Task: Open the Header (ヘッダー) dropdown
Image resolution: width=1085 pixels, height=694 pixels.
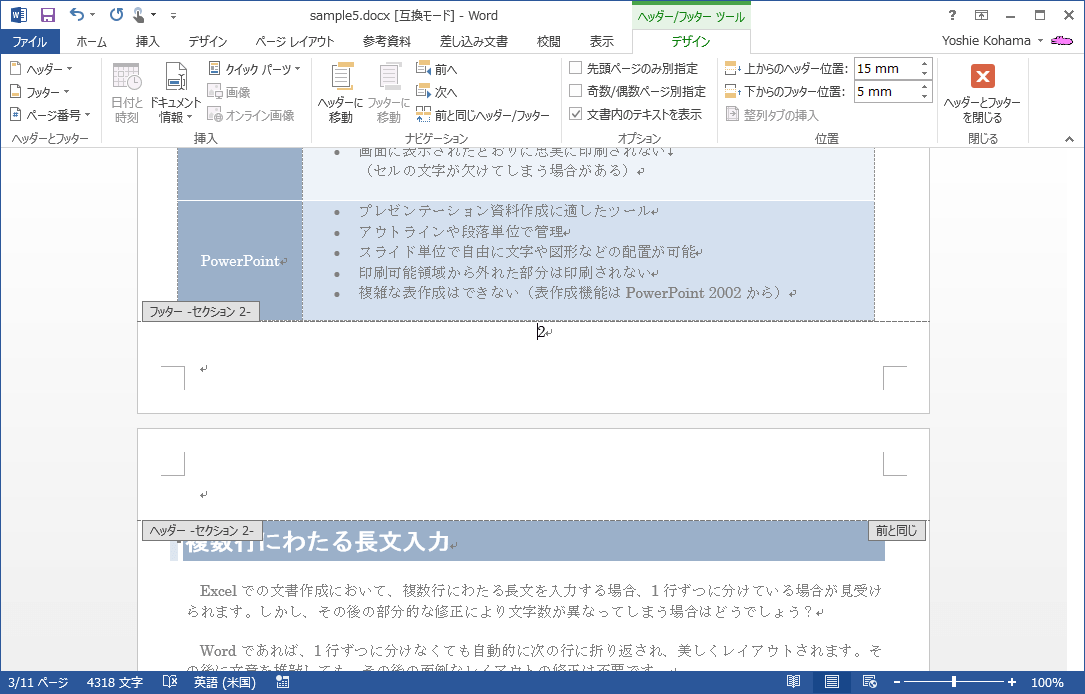Action: 42,69
